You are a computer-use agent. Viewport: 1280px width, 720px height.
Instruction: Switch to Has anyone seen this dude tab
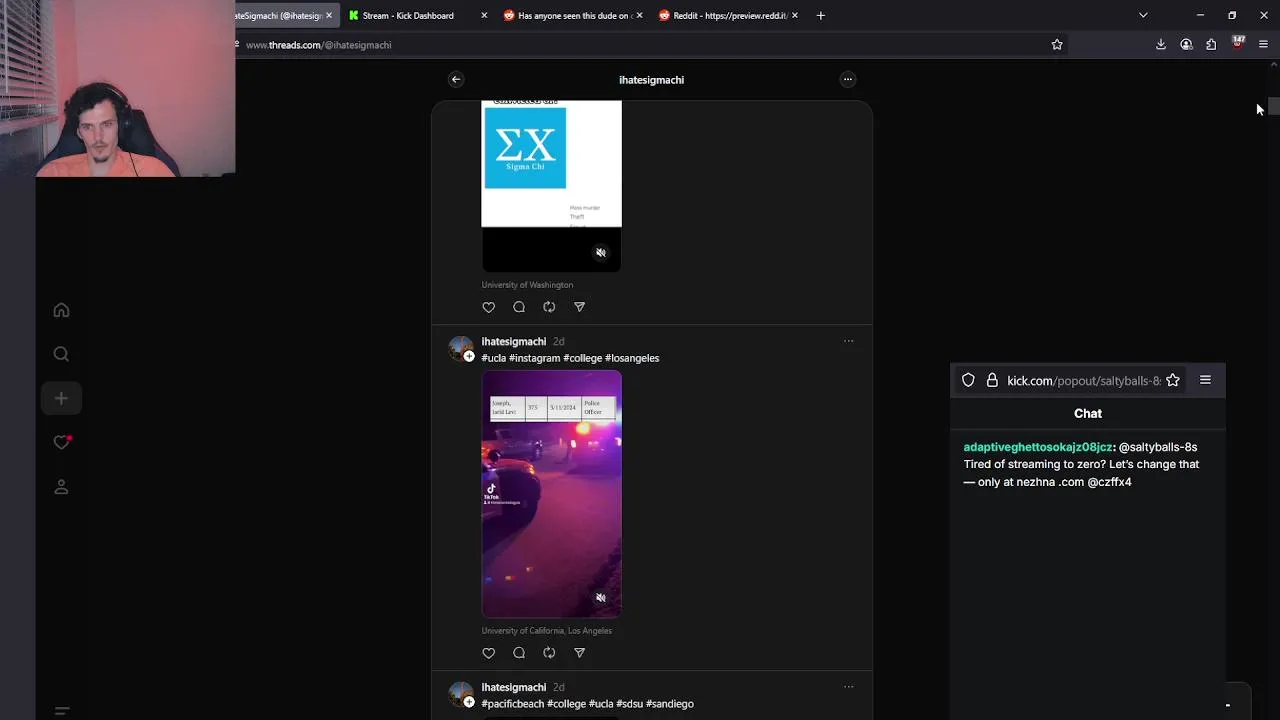pos(574,15)
